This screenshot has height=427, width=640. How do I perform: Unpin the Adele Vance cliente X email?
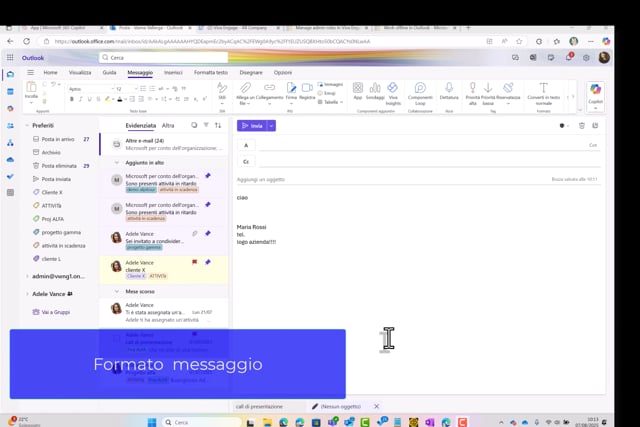tap(208, 262)
